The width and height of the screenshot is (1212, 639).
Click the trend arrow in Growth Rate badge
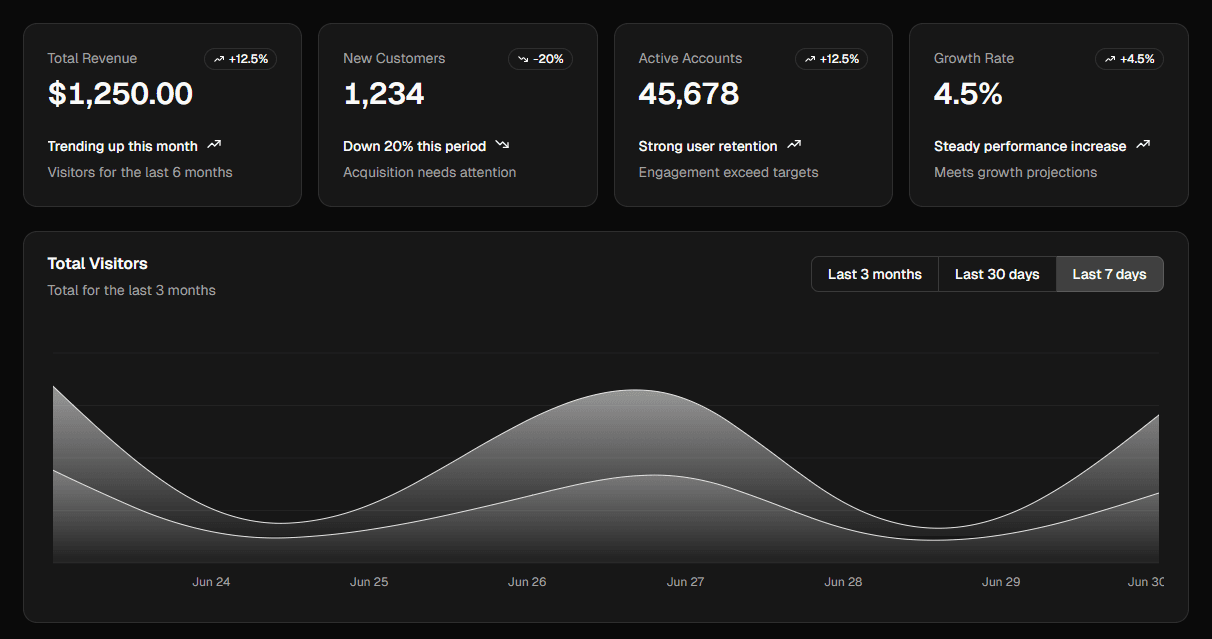1108,59
